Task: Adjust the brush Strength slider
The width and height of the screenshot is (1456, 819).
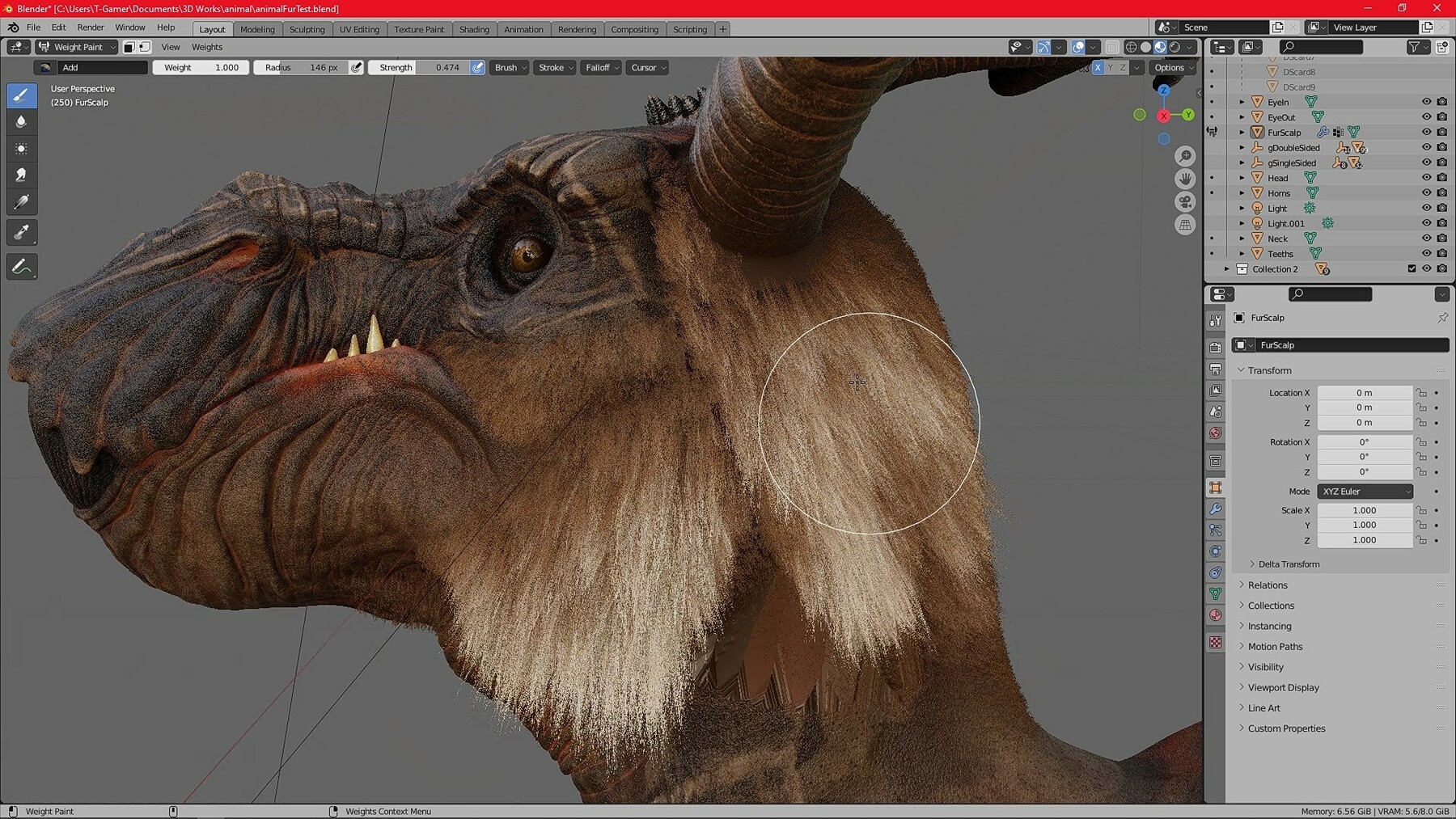Action: pyautogui.click(x=419, y=68)
